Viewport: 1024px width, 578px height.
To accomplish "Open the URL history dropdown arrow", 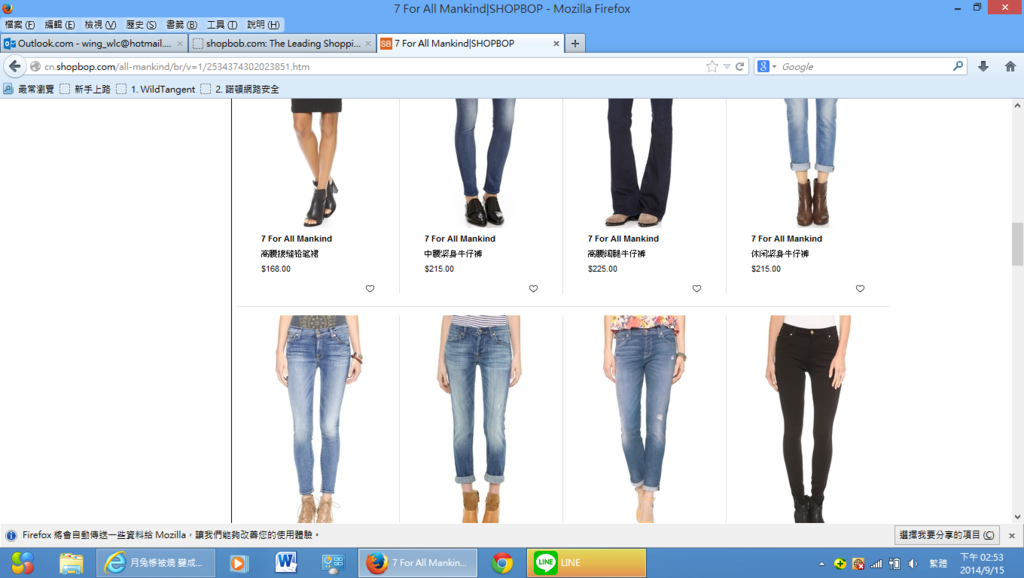I will tap(726, 66).
